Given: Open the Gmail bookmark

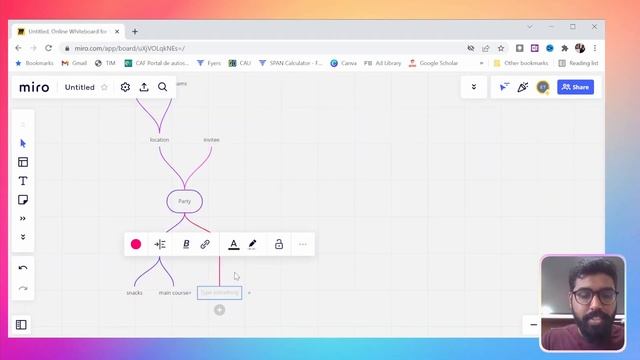Looking at the screenshot, I should click(x=74, y=63).
